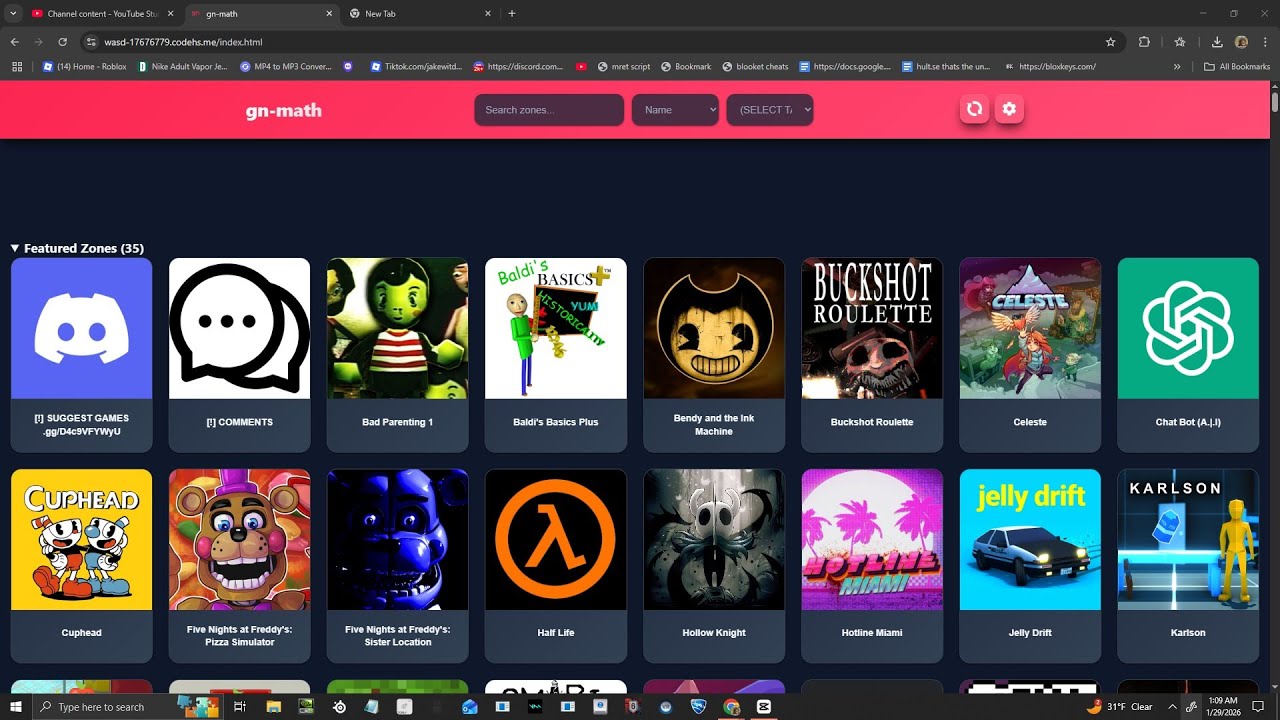Bookmark this page with the star icon
Image resolution: width=1280 pixels, height=720 pixels.
1110,42
